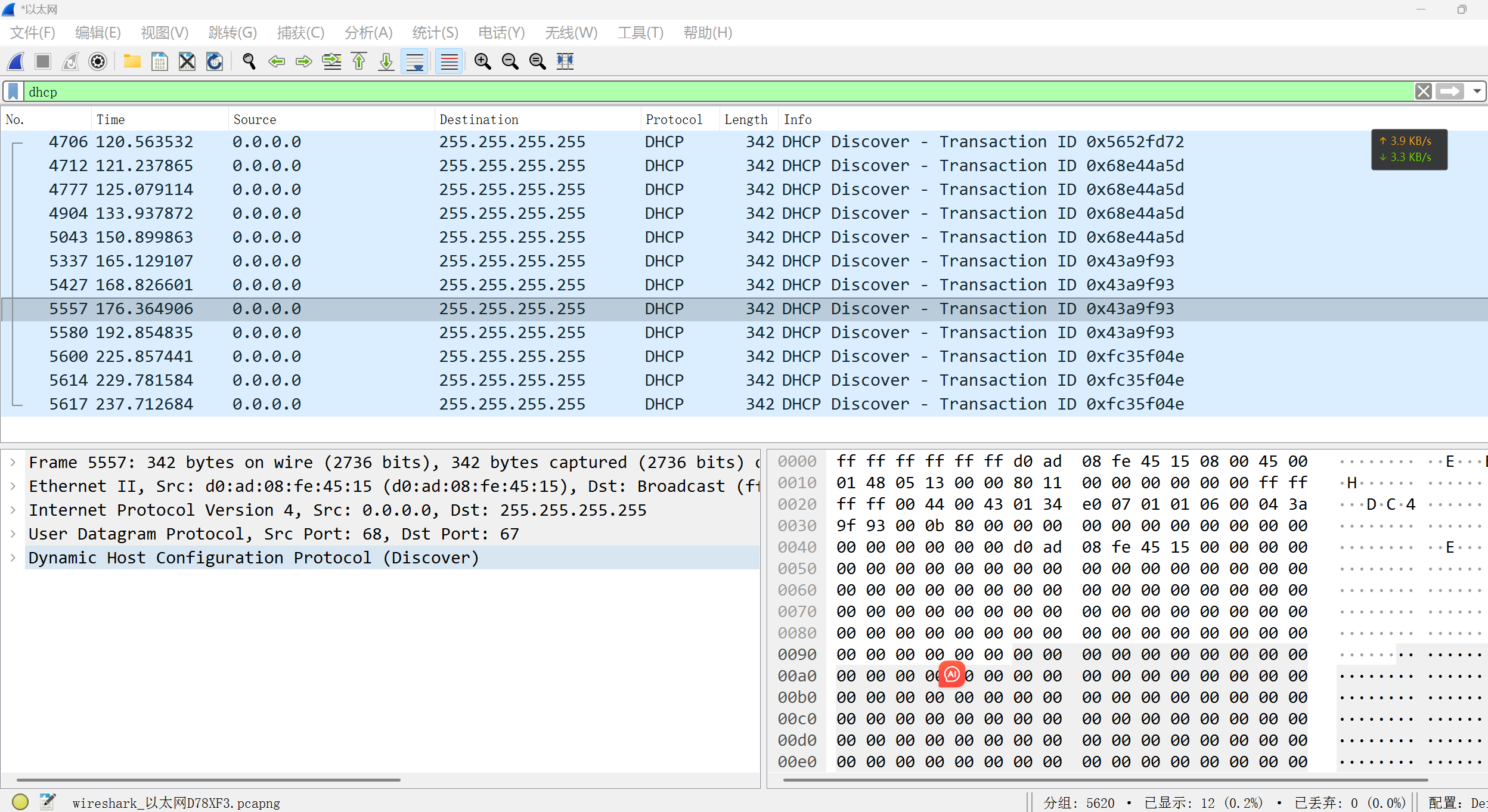Go to the first packet
1488x812 pixels.
[x=359, y=61]
